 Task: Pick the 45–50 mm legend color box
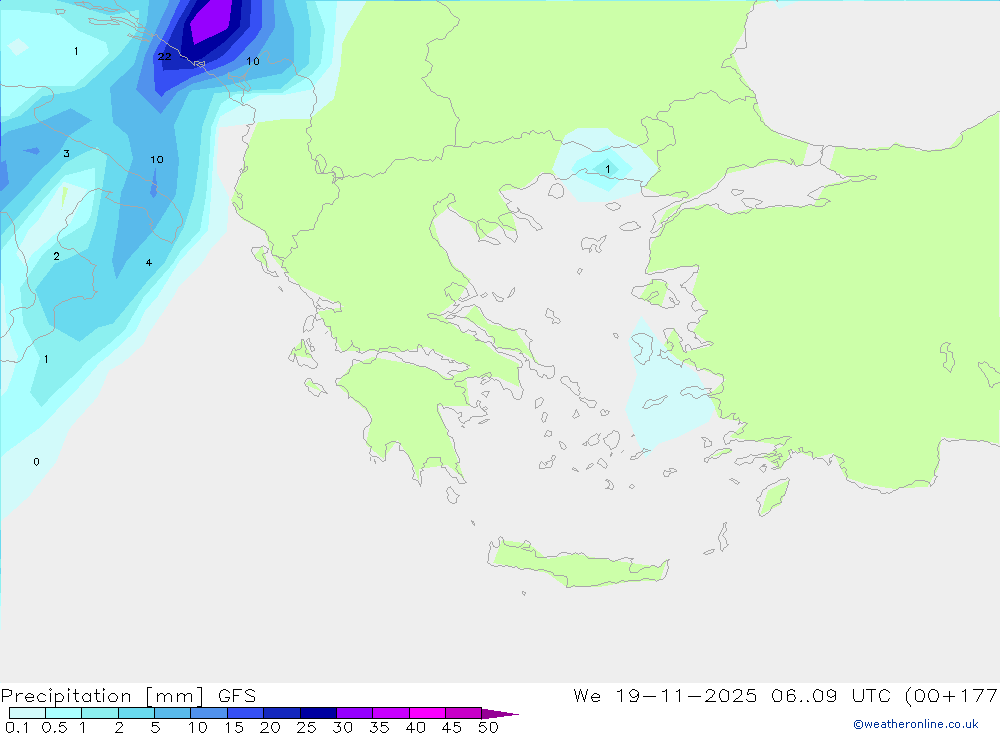pyautogui.click(x=464, y=713)
